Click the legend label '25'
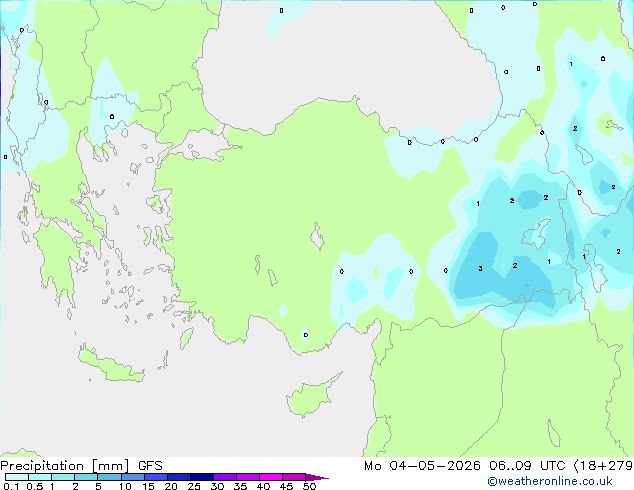This screenshot has height=490, width=634. (194, 486)
